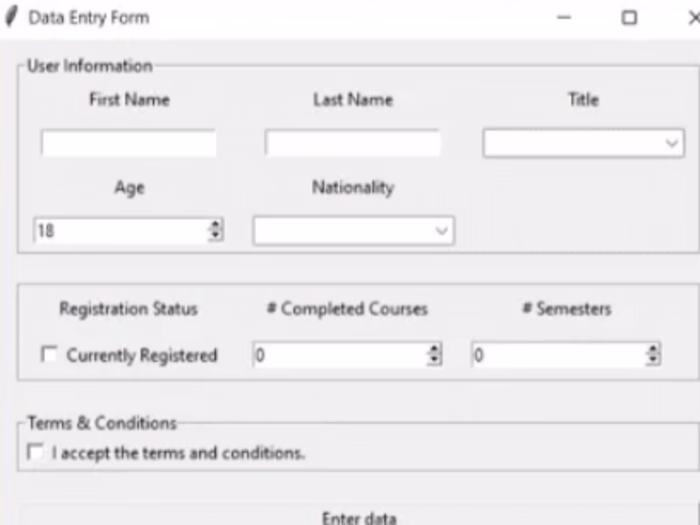The height and width of the screenshot is (525, 700).
Task: Click the Last Name input field
Action: tap(353, 143)
